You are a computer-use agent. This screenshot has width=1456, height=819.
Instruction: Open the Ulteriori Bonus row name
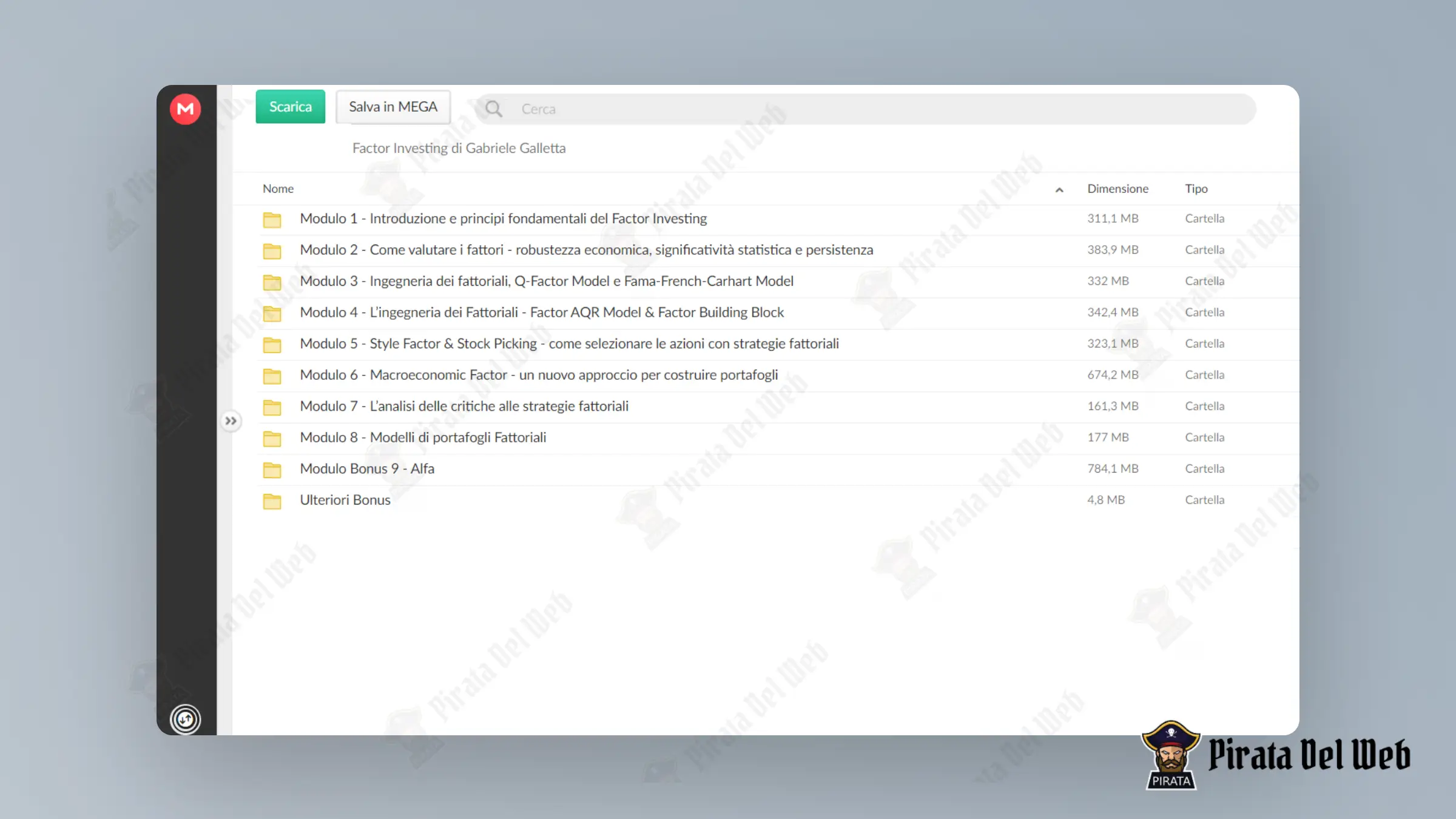click(x=345, y=500)
